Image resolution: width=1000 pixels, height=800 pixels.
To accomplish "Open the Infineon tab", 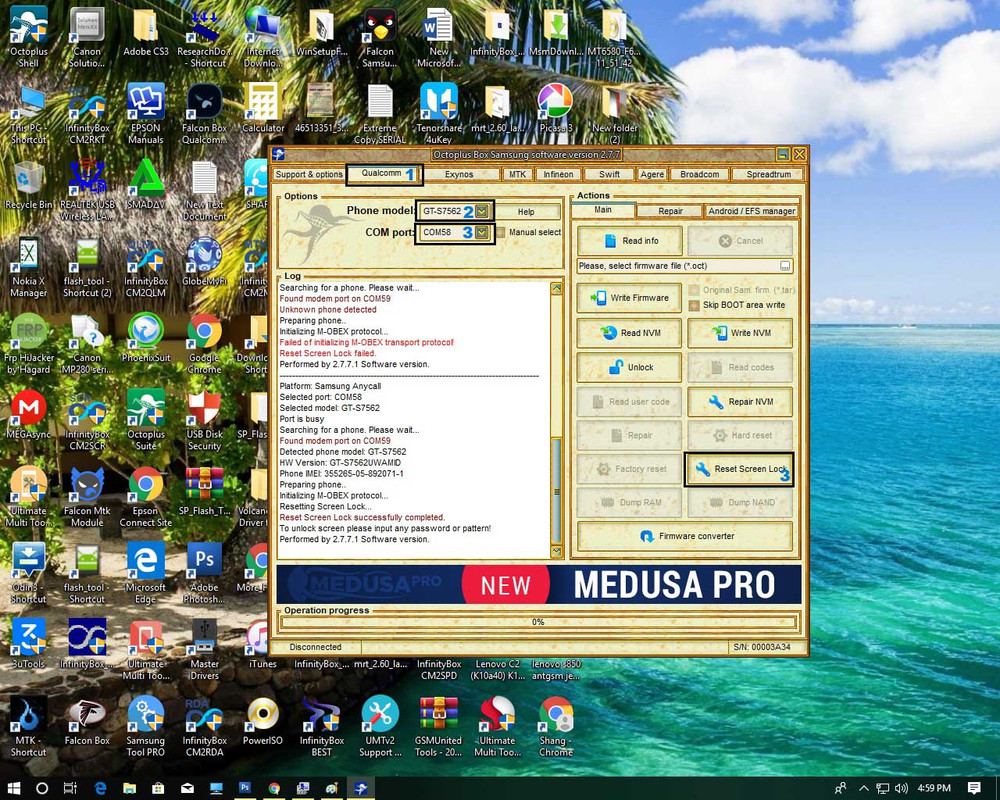I will (x=558, y=174).
